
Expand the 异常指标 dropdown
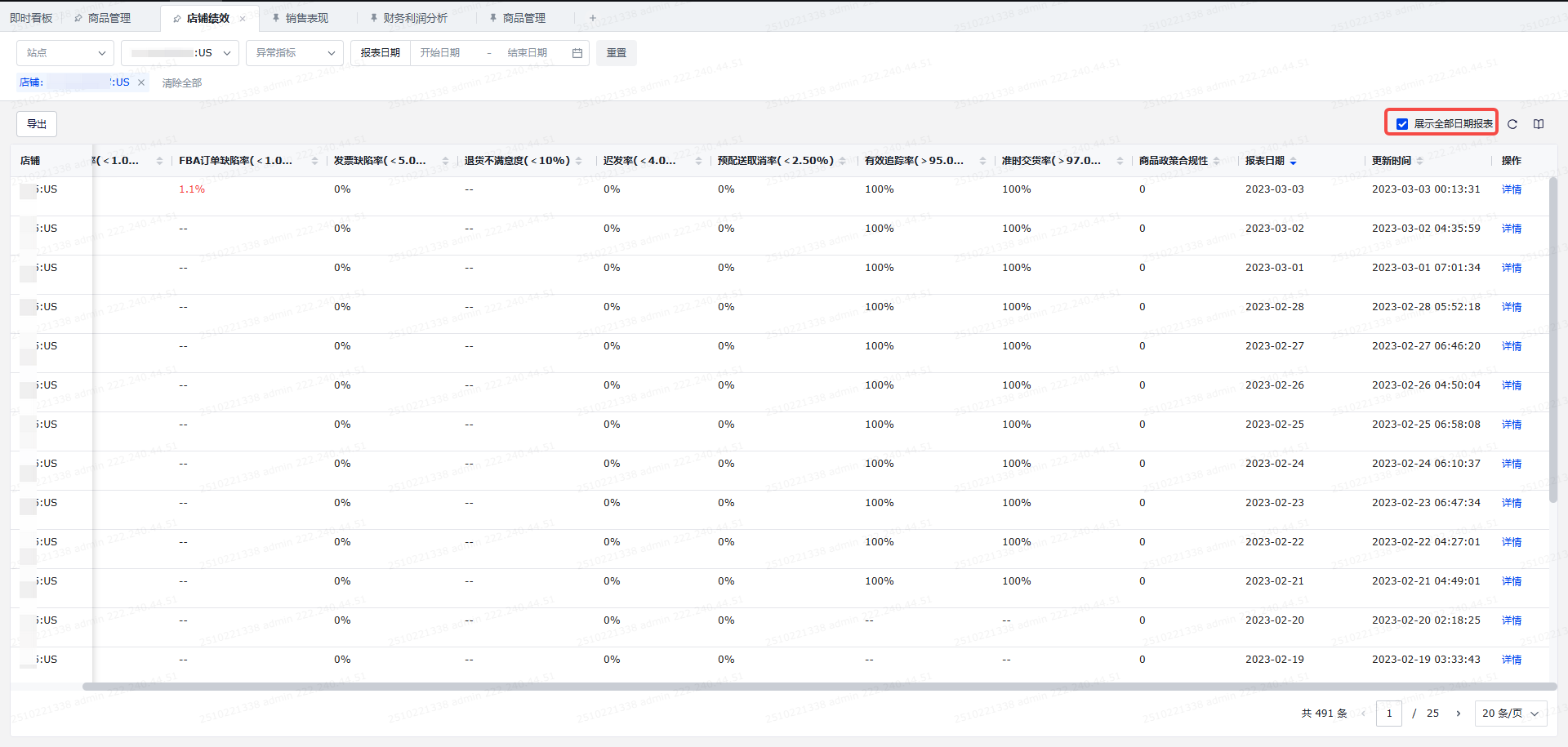294,53
